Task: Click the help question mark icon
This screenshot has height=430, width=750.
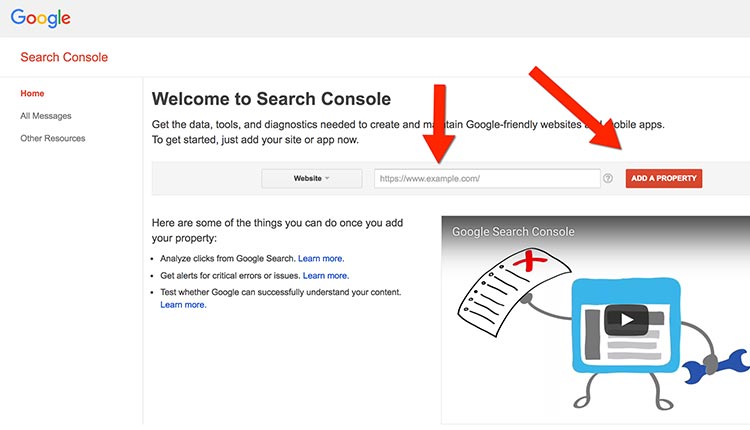Action: tap(608, 178)
